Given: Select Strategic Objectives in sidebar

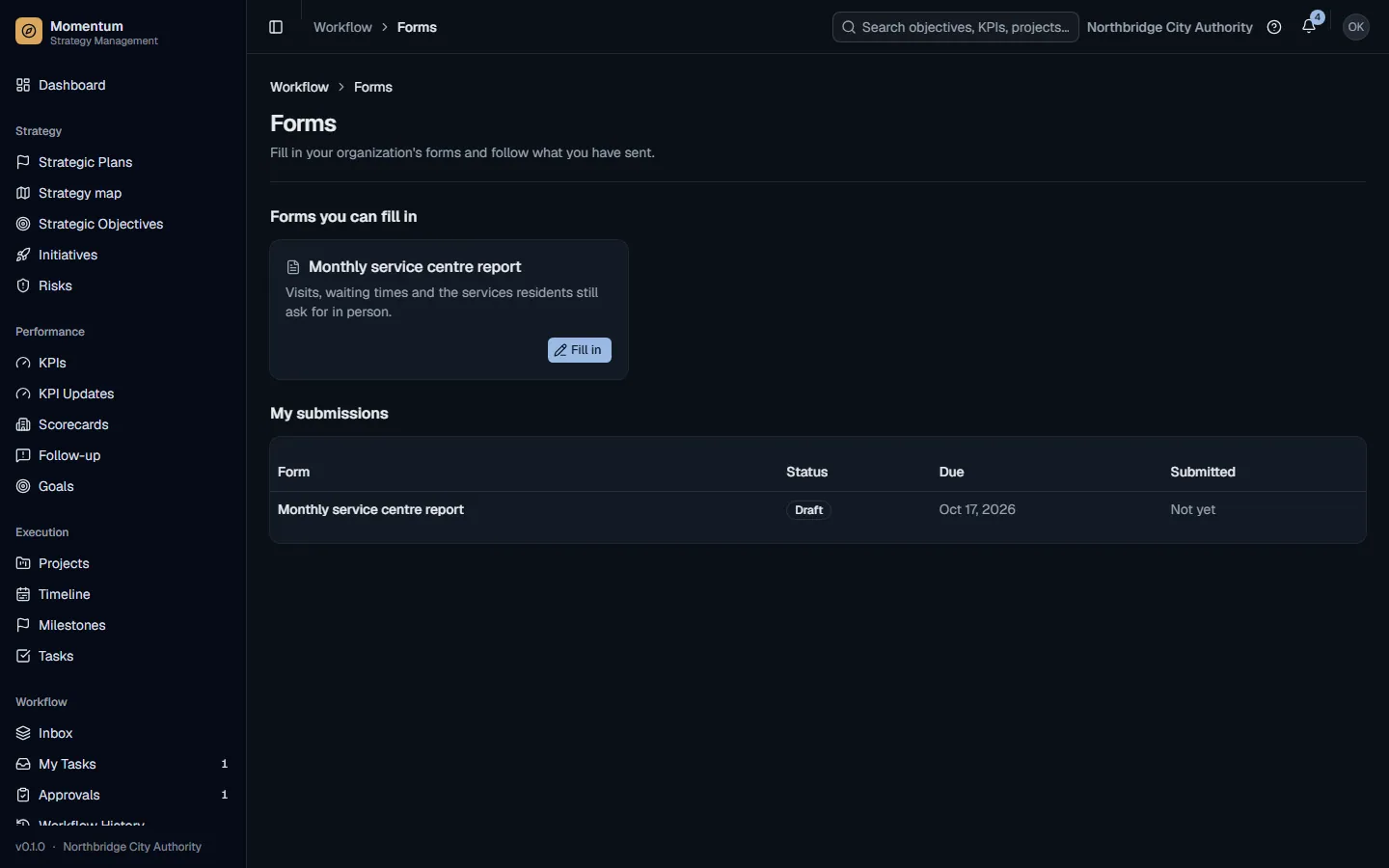Looking at the screenshot, I should coord(123,224).
